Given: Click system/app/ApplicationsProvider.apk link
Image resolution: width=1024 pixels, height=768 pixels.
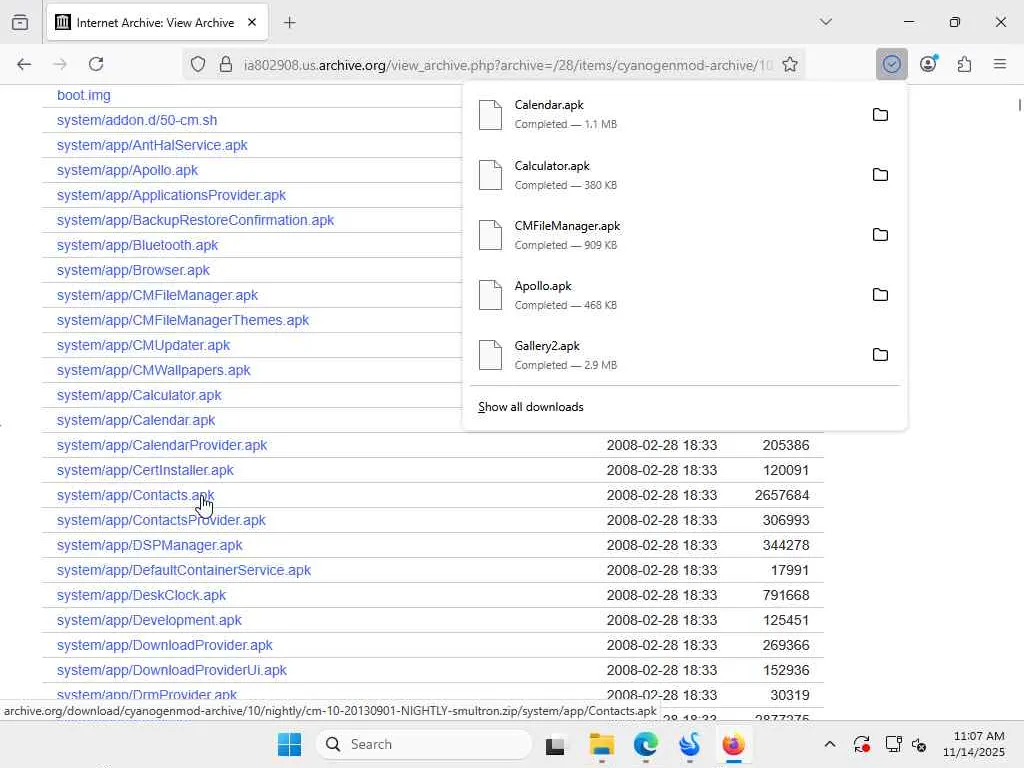Looking at the screenshot, I should [x=171, y=195].
